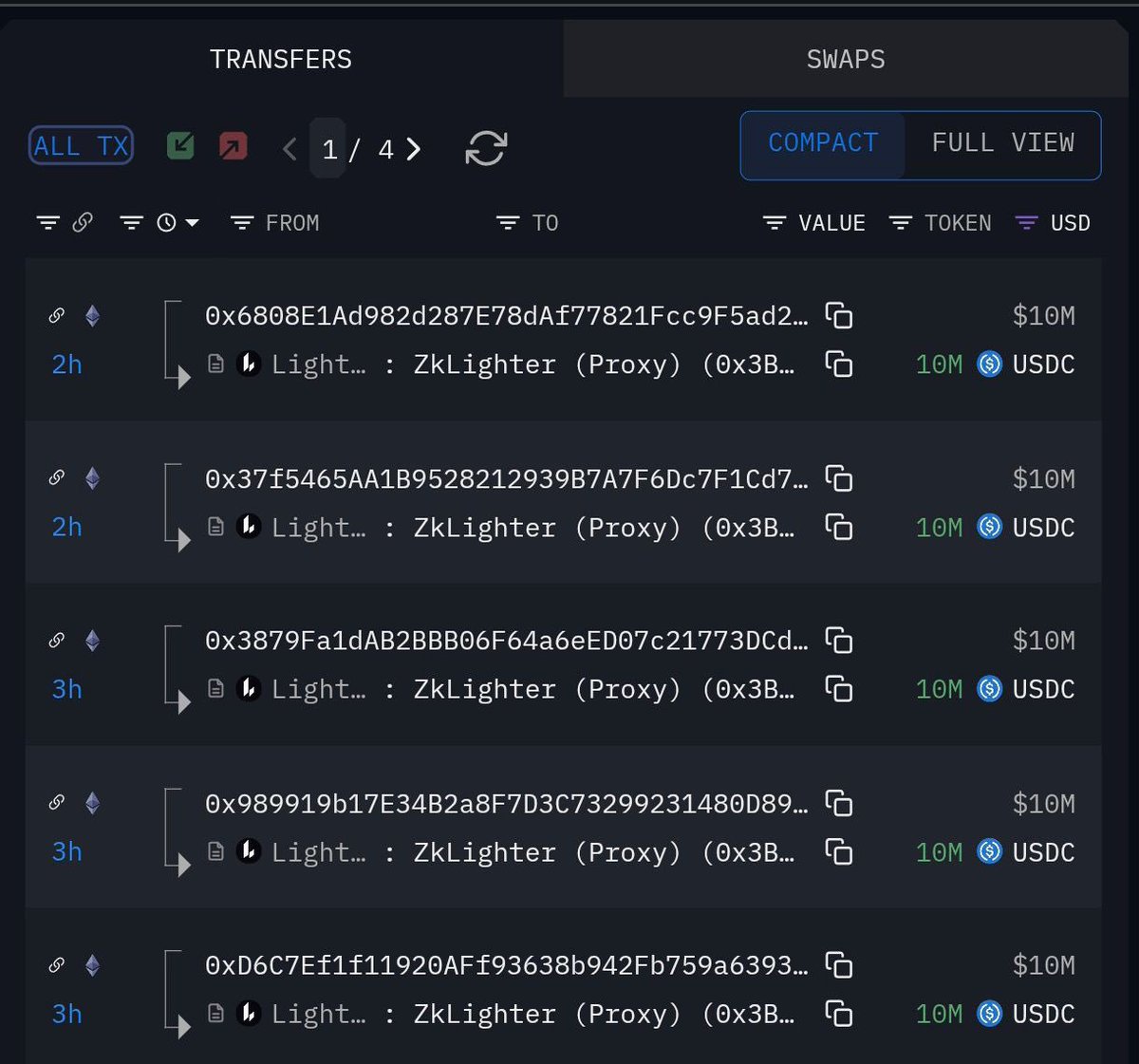Copy ZkLighter recipient address in 0x989919b1 row
This screenshot has height=1064, width=1139.
[839, 852]
